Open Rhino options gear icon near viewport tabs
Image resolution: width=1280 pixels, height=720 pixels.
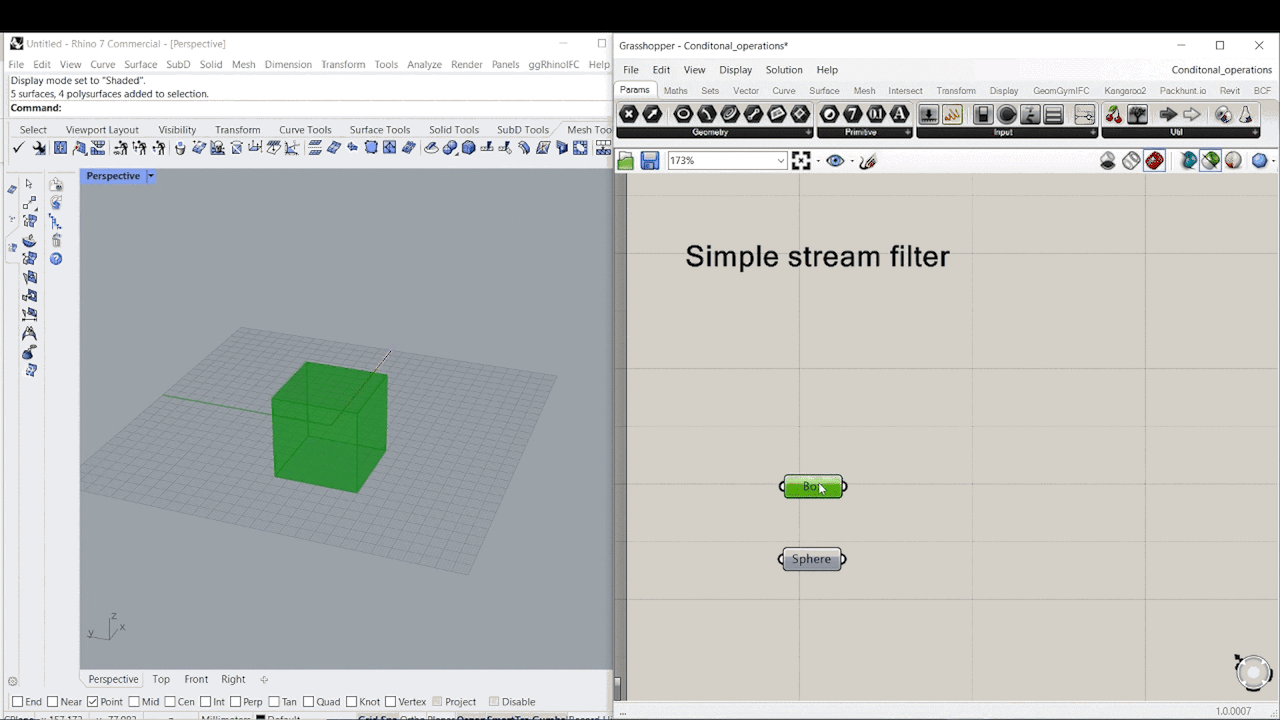click(13, 681)
